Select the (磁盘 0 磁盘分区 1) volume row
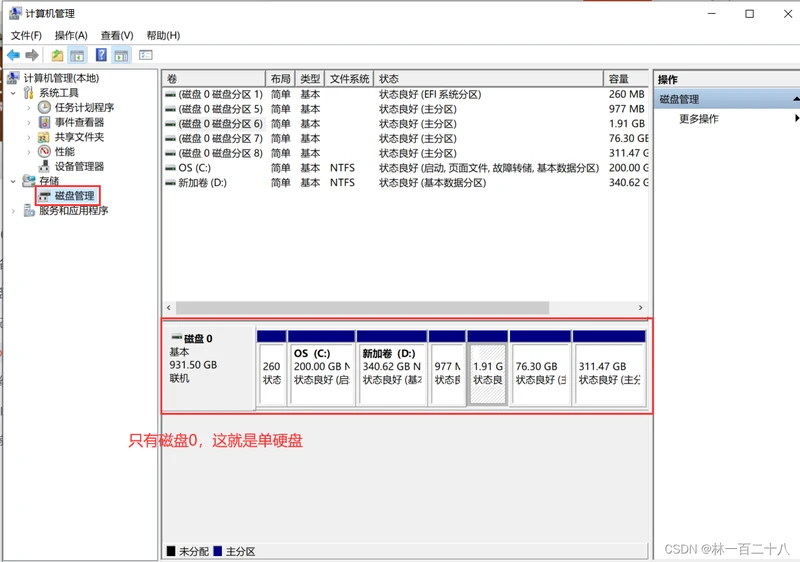800x562 pixels. click(x=406, y=94)
